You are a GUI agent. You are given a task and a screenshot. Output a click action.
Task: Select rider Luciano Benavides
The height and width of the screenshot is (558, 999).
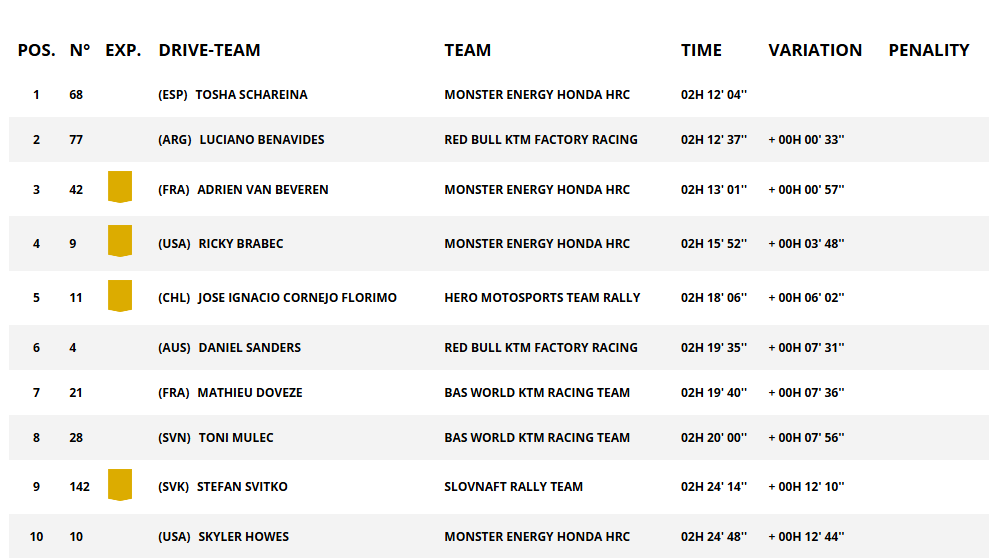click(x=262, y=140)
